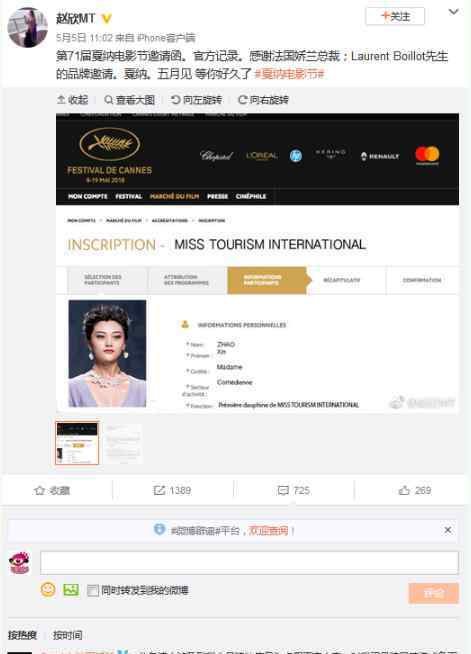Sort comments by 按热度 tab
Viewport: 471px width, 654px height.
[22, 635]
